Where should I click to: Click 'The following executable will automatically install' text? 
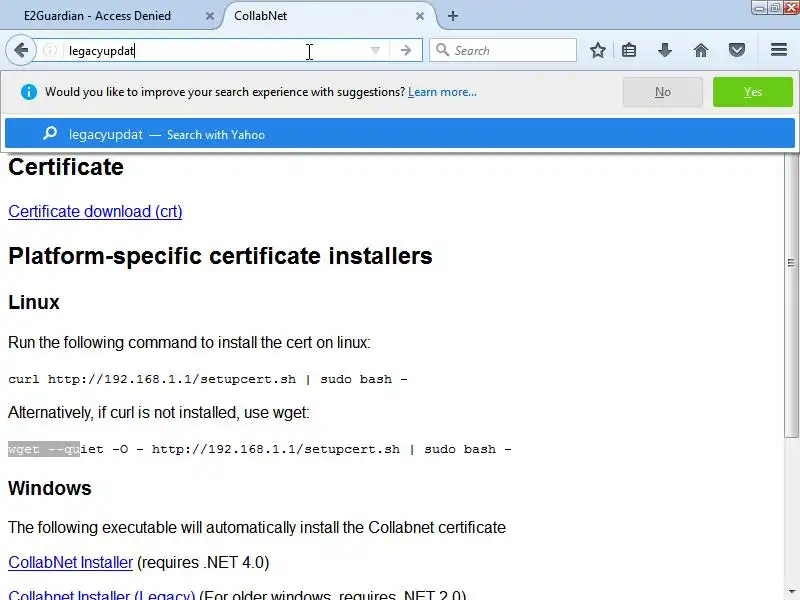click(x=257, y=527)
